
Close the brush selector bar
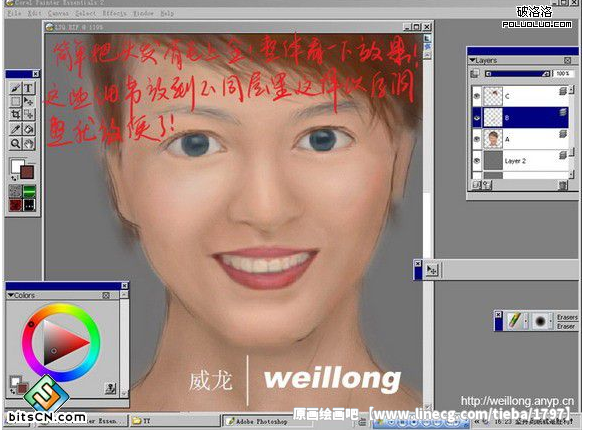(498, 314)
